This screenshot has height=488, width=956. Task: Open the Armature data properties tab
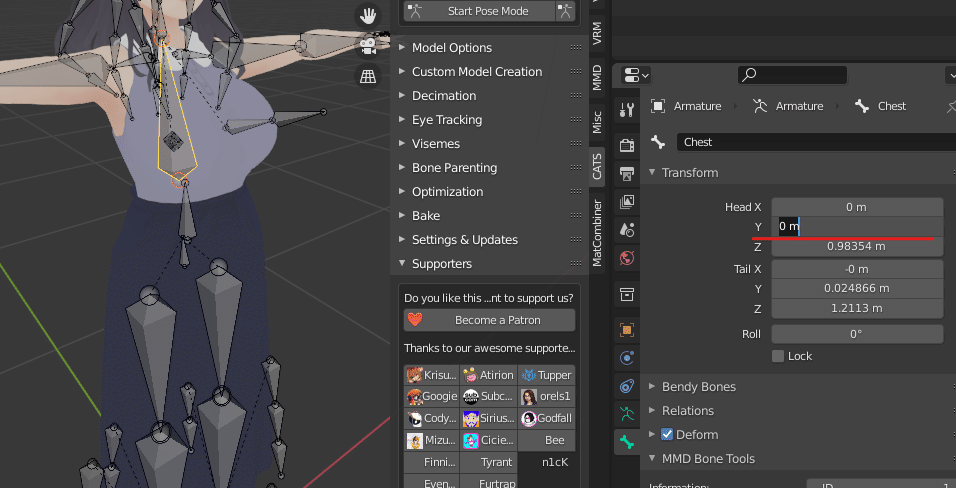(627, 414)
